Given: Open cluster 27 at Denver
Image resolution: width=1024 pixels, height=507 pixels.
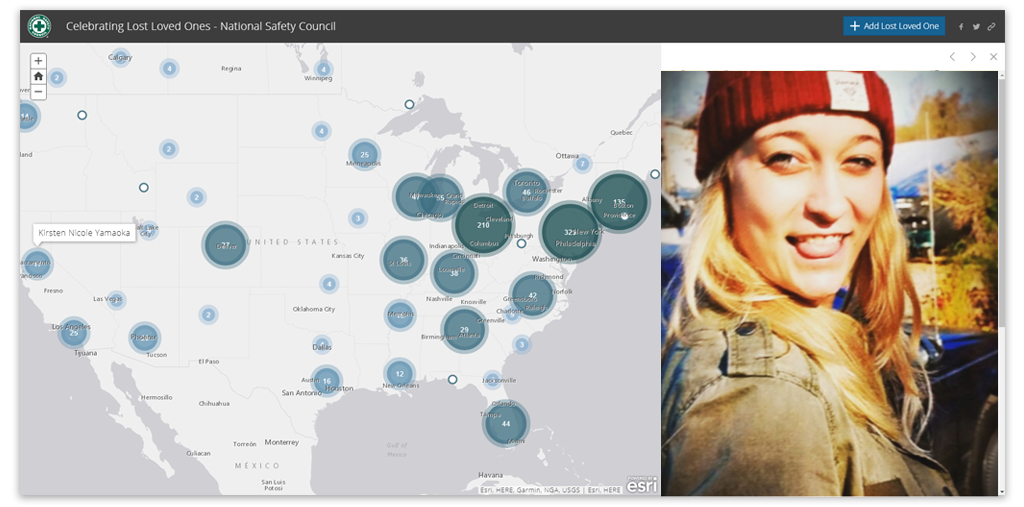Looking at the screenshot, I should [x=225, y=245].
